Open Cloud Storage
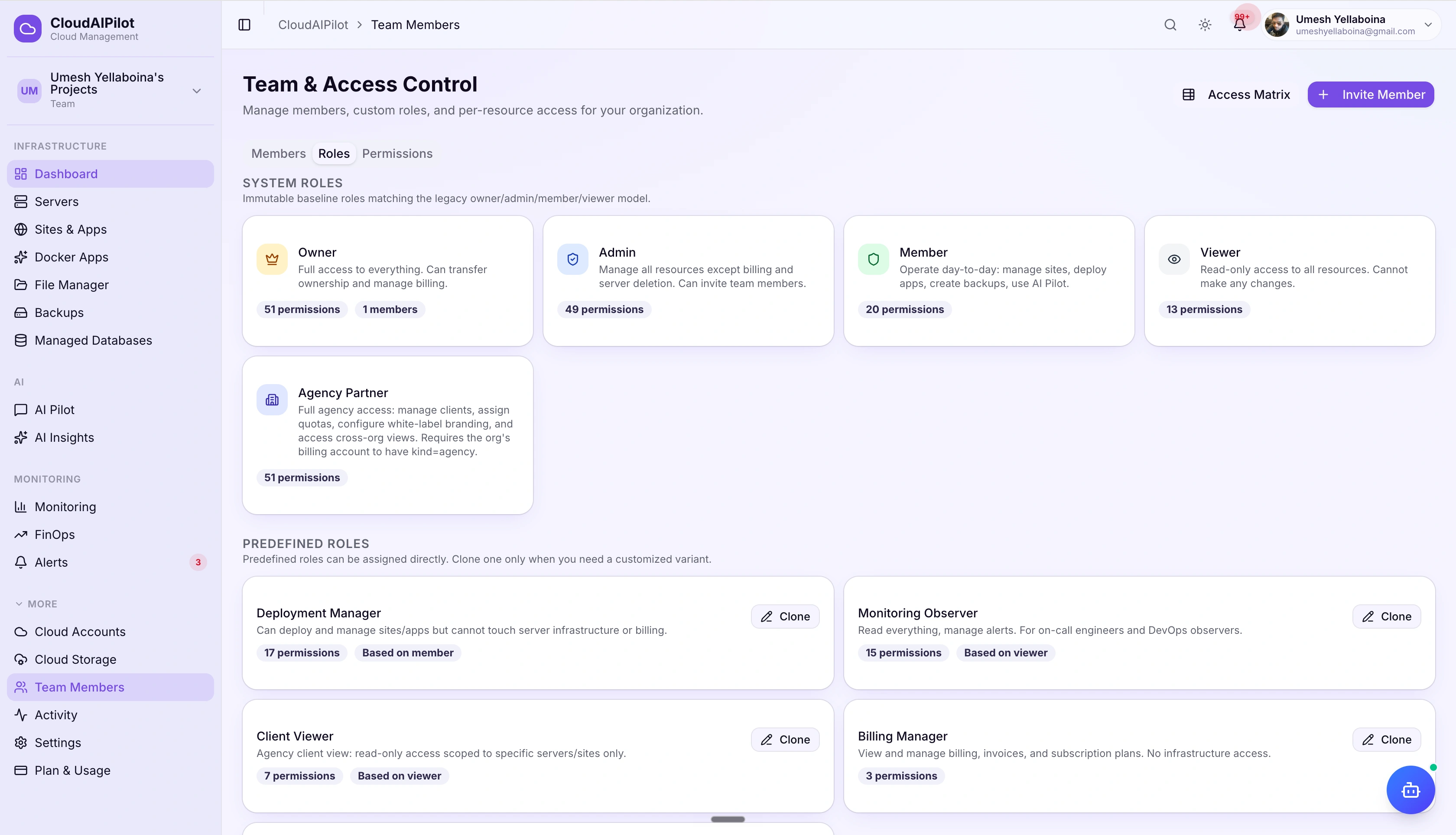 coord(110,659)
